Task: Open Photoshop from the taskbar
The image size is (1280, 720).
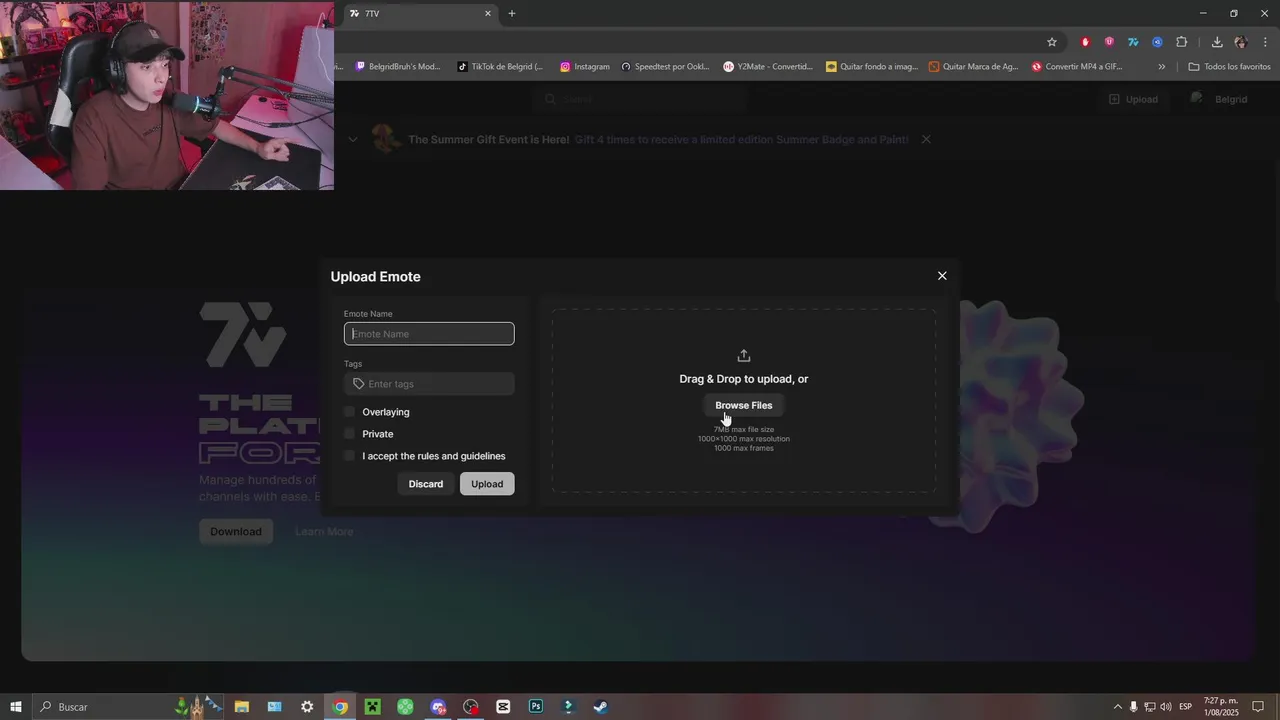Action: [x=536, y=707]
